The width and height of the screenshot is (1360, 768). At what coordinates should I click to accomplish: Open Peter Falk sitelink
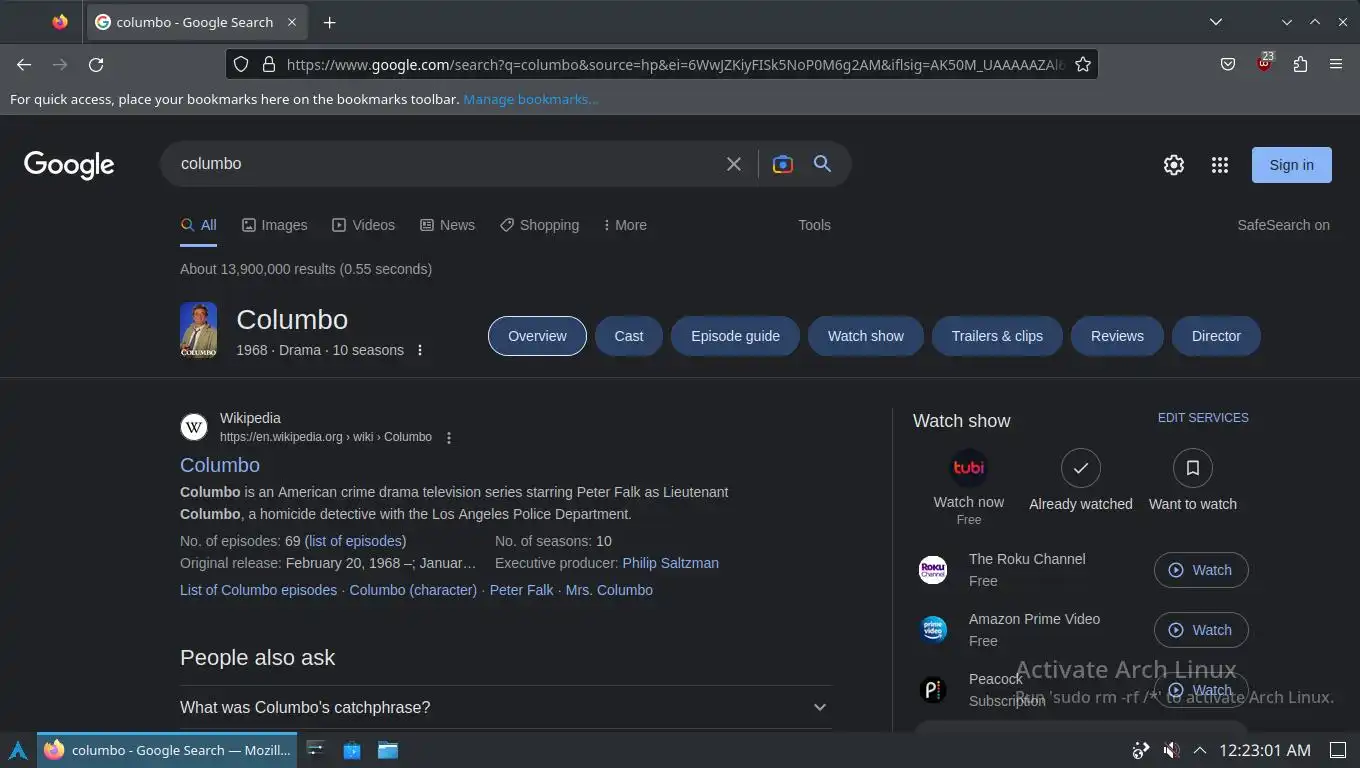(521, 590)
